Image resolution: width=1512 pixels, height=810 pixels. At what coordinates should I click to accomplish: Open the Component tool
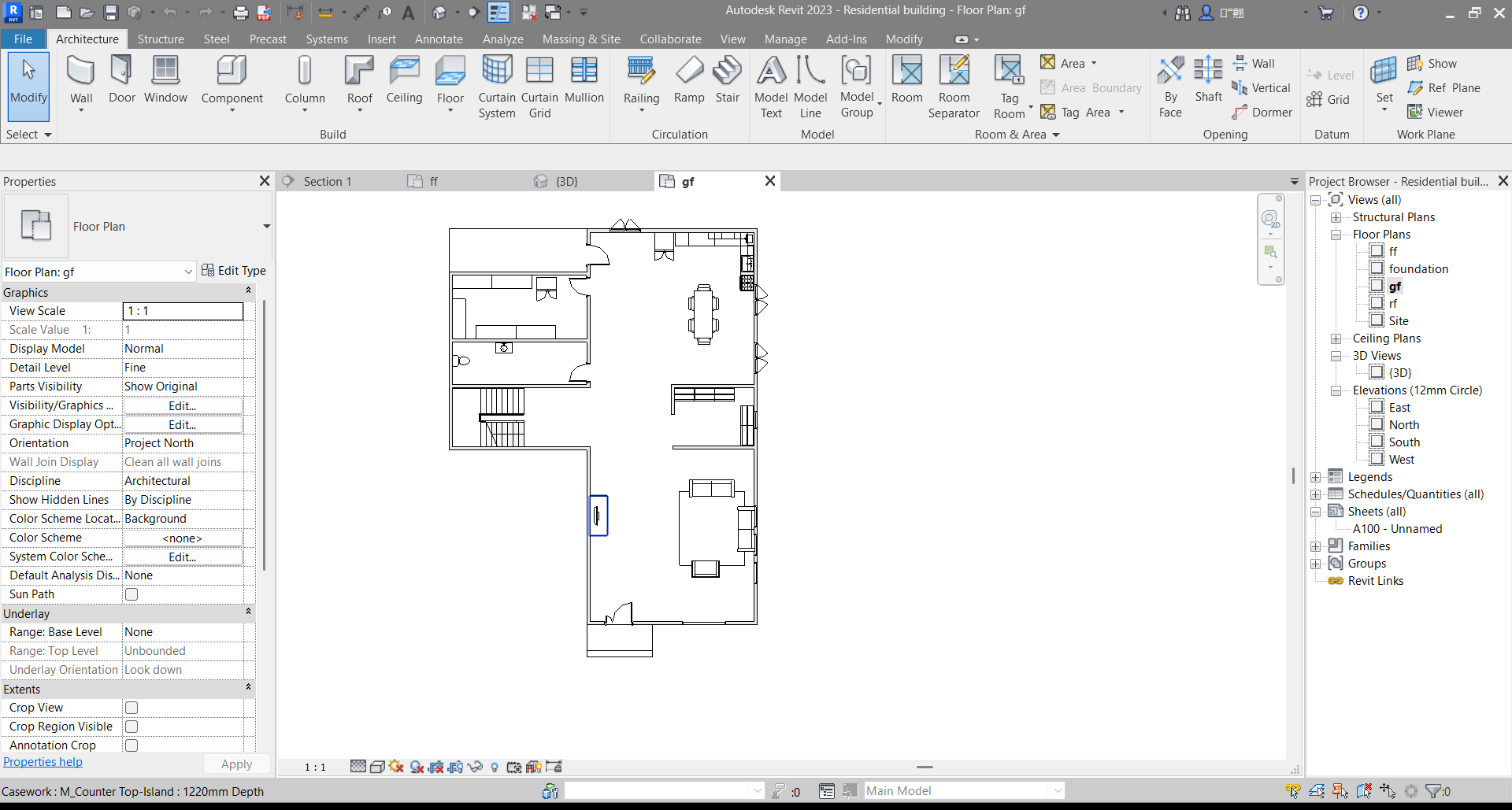pos(232,82)
